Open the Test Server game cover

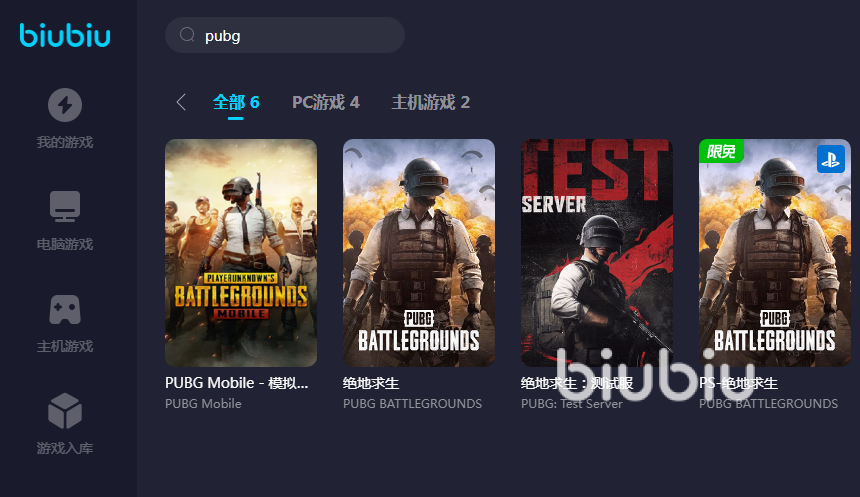pyautogui.click(x=597, y=252)
